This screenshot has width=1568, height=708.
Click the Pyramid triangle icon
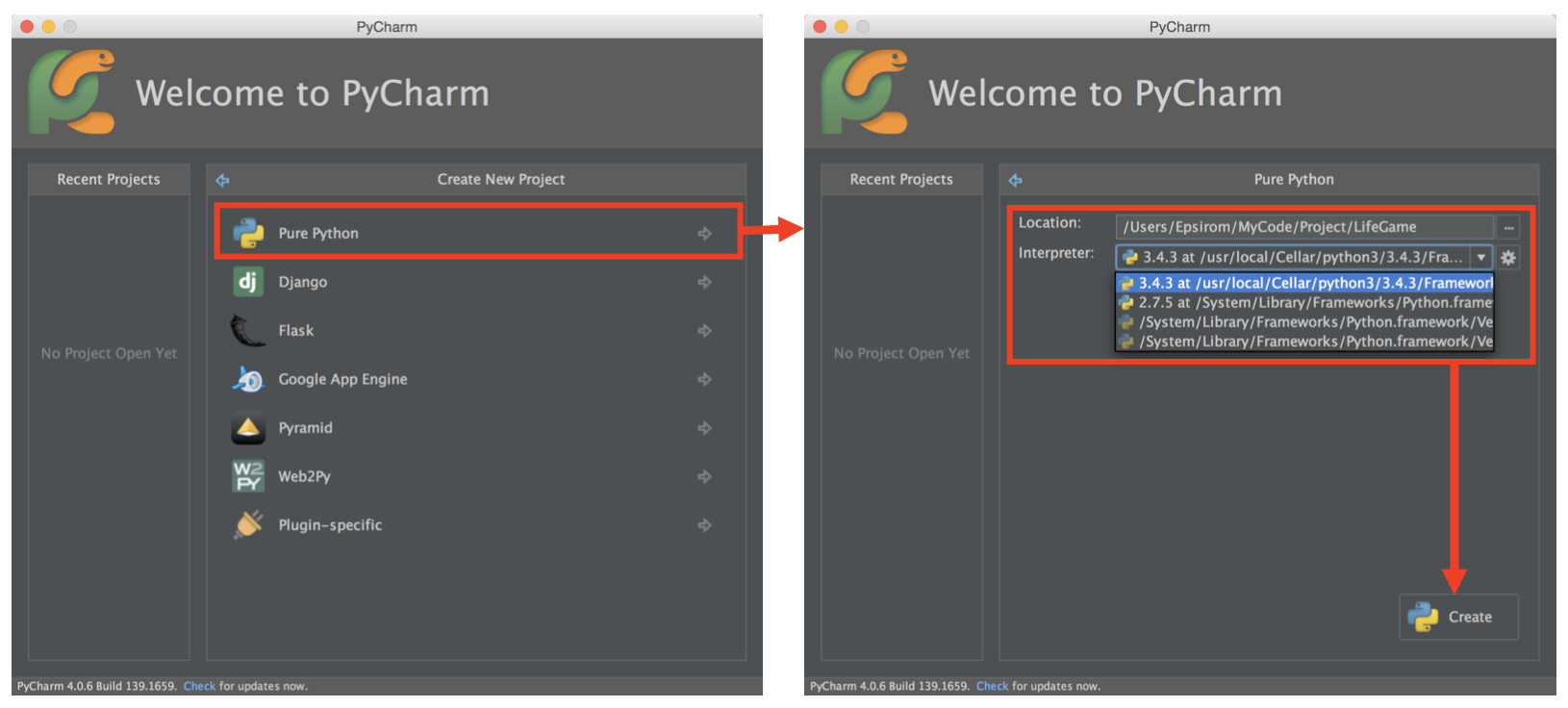click(x=248, y=427)
